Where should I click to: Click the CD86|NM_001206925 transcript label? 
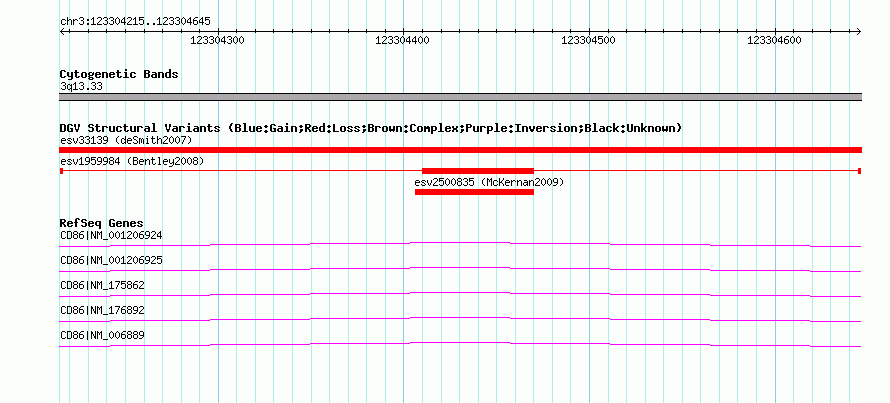(111, 260)
